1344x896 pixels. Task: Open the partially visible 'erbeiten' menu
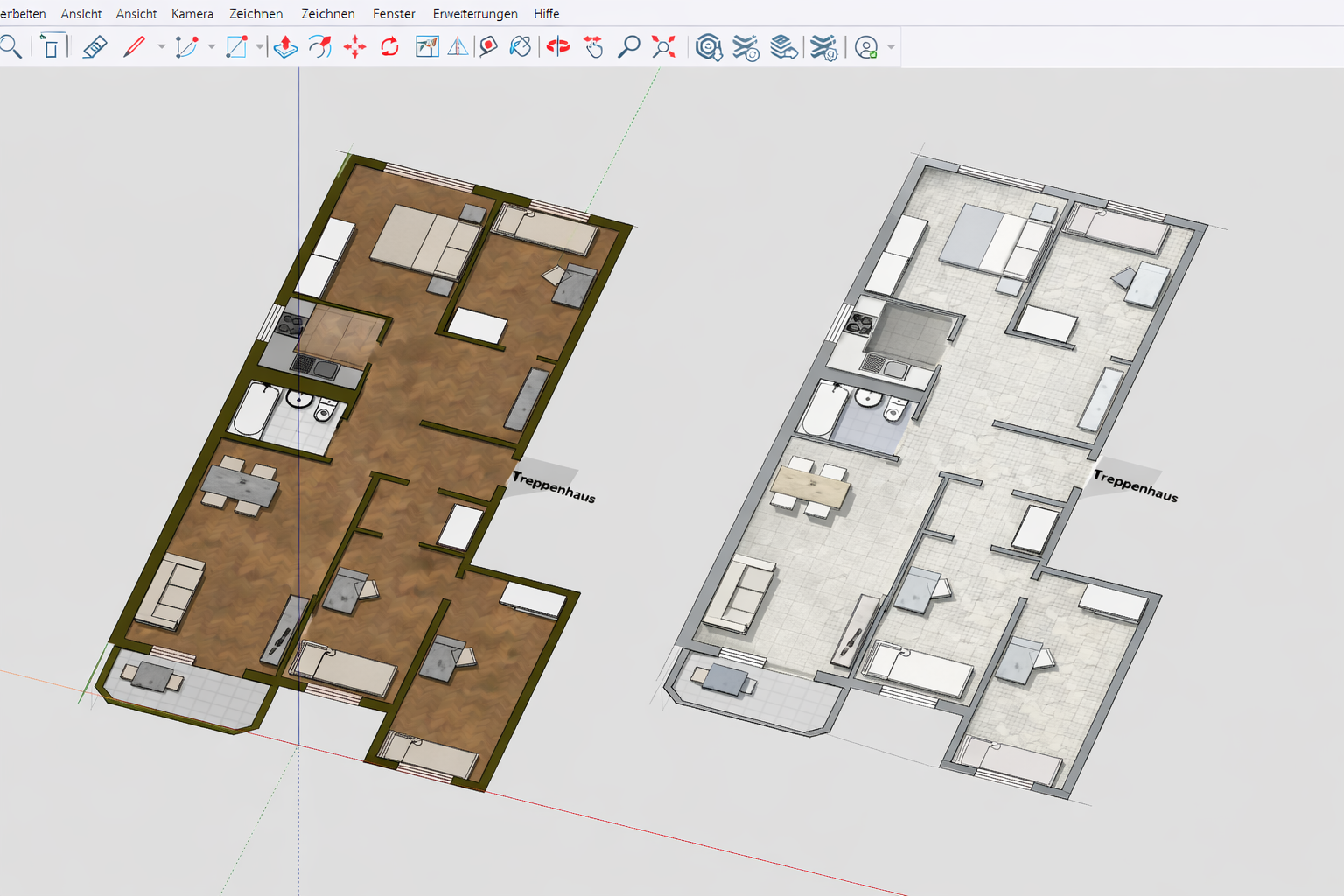coord(23,14)
